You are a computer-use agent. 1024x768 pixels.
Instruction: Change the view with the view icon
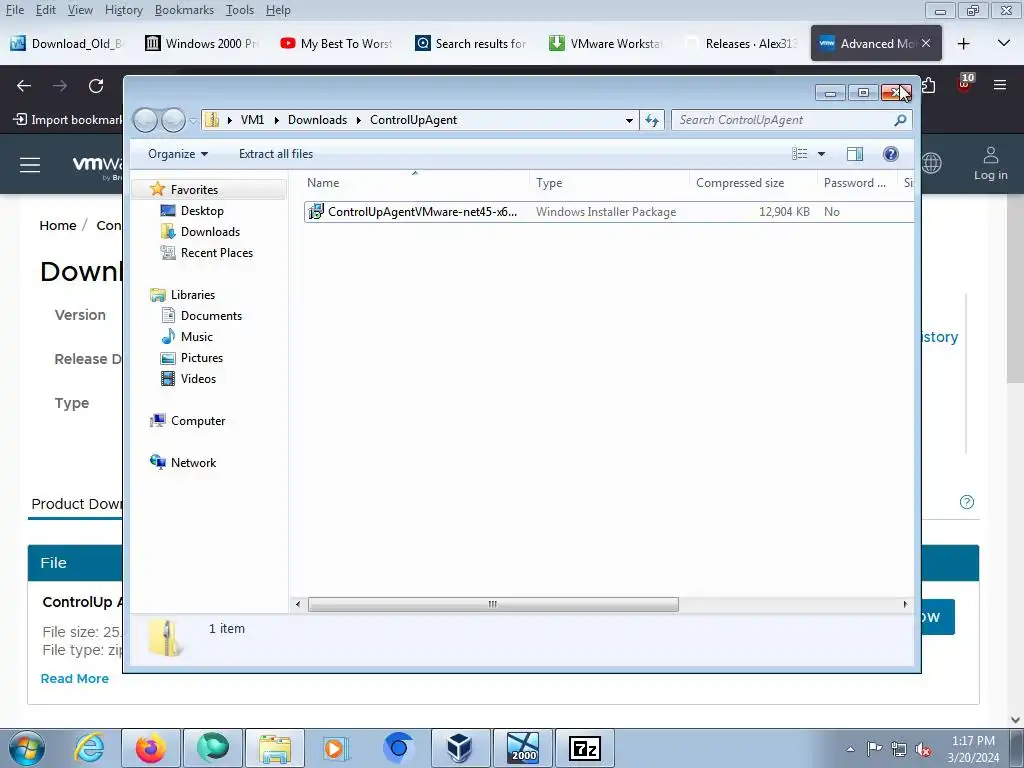(799, 154)
